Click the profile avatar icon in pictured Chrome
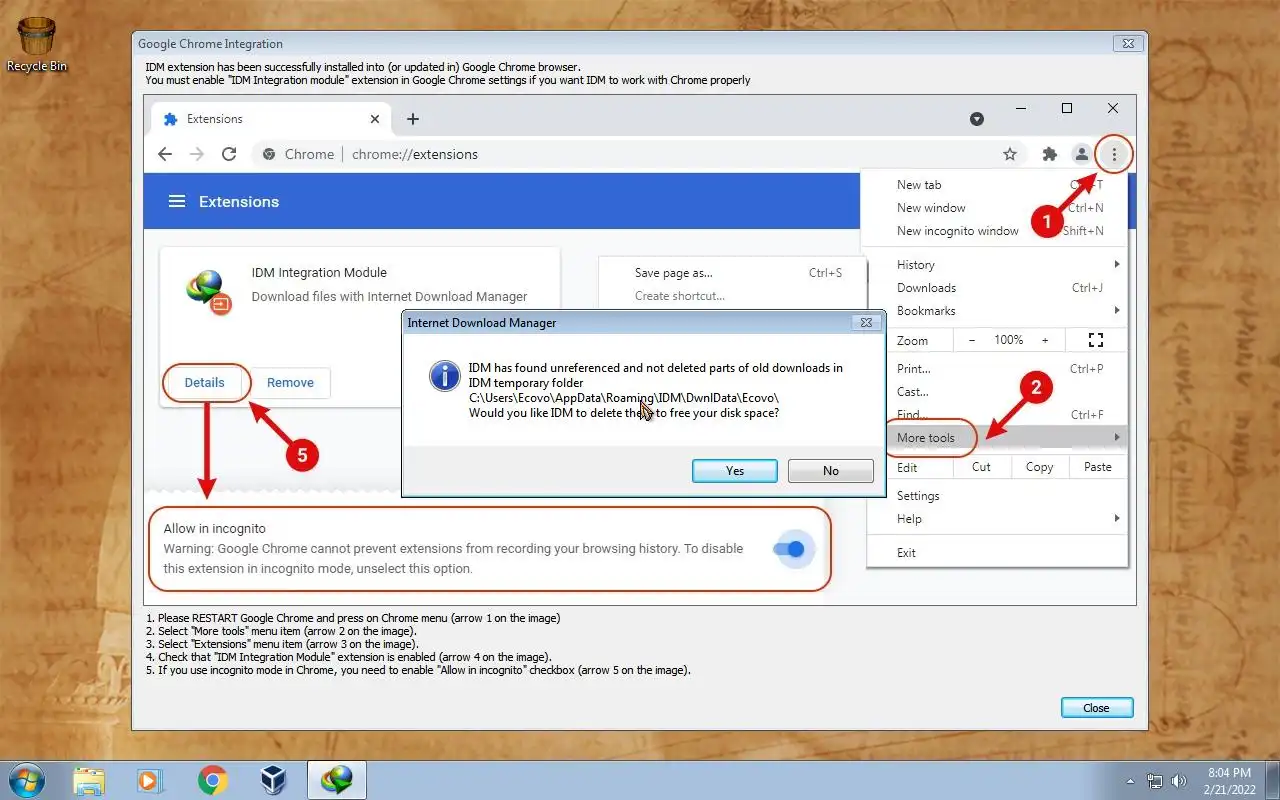This screenshot has width=1280, height=800. (1081, 154)
